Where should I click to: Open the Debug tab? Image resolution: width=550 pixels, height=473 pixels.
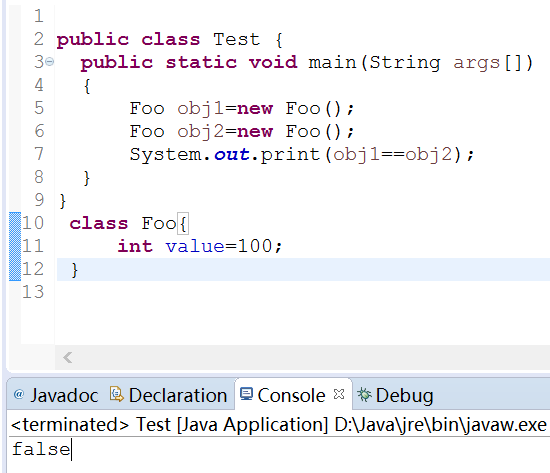(x=396, y=395)
